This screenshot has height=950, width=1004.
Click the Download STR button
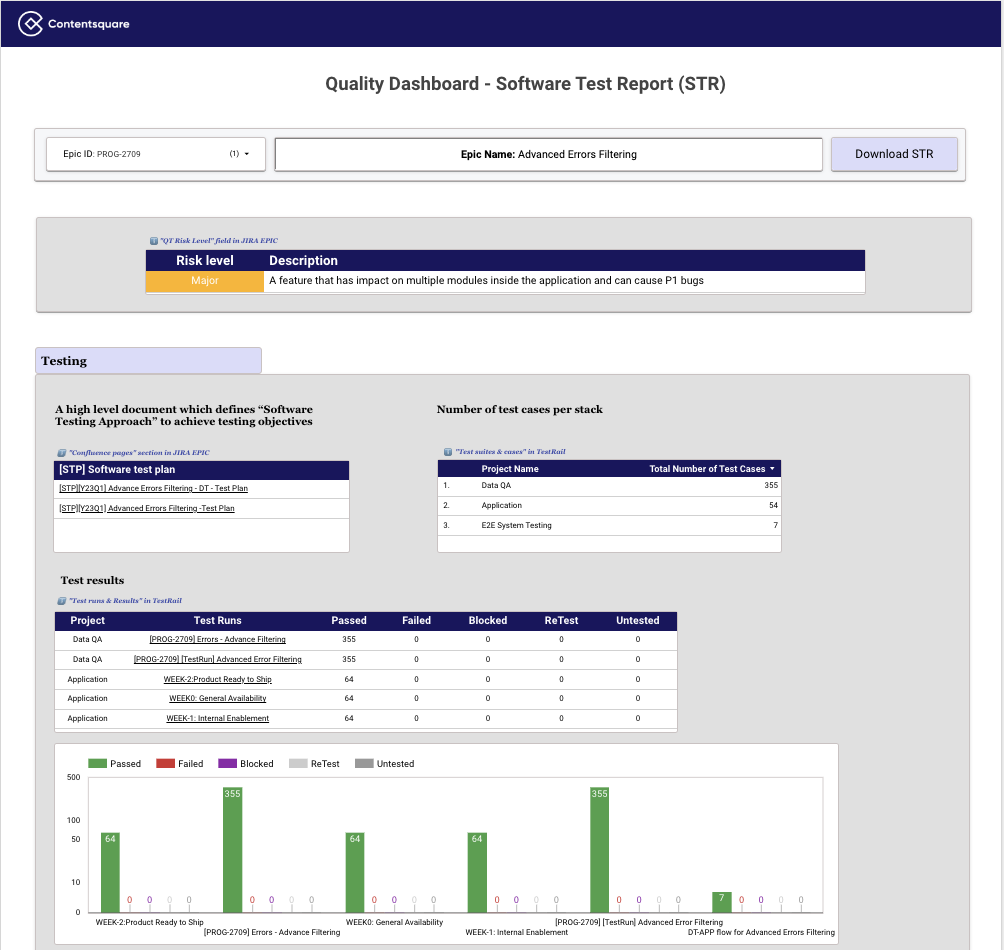tap(893, 153)
